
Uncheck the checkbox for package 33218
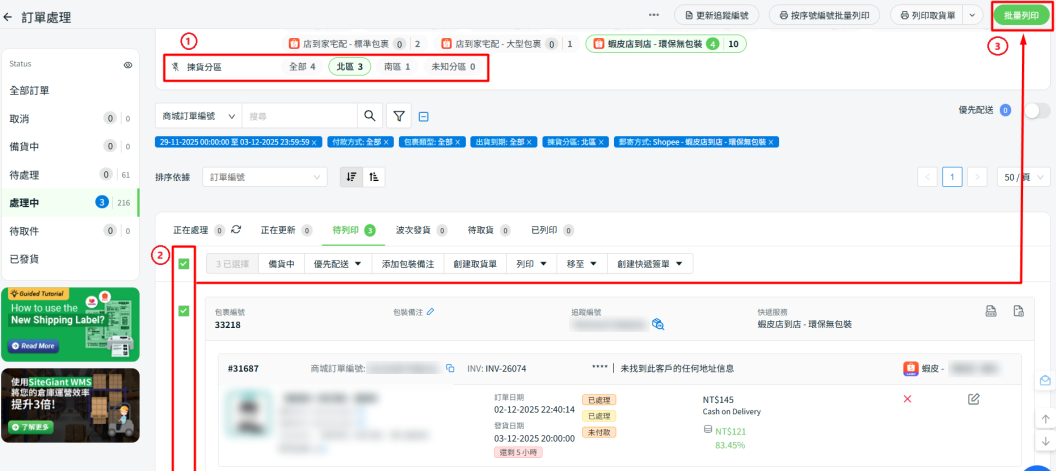[184, 311]
